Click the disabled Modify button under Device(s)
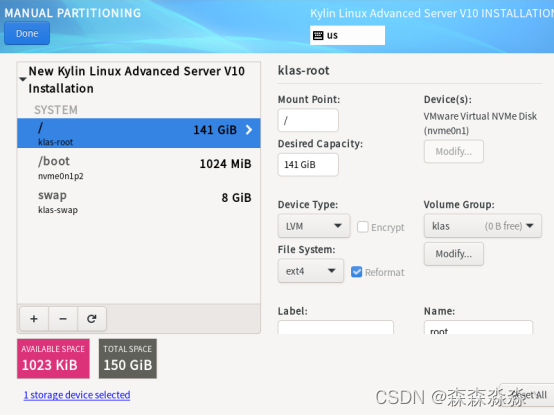The height and width of the screenshot is (416, 554). point(454,152)
